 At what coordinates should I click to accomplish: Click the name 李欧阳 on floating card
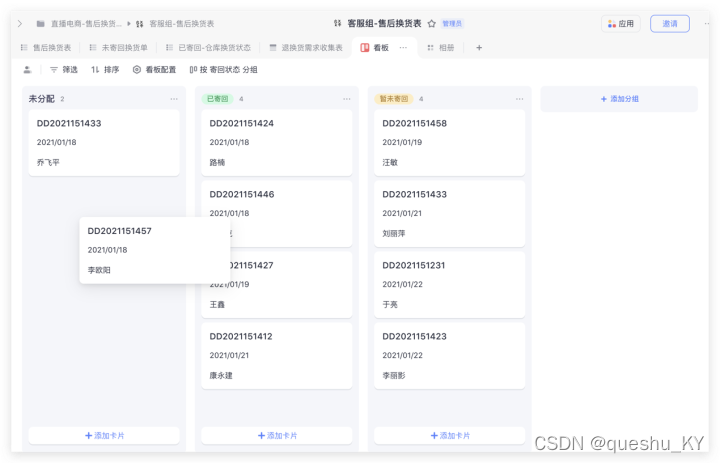(x=99, y=270)
